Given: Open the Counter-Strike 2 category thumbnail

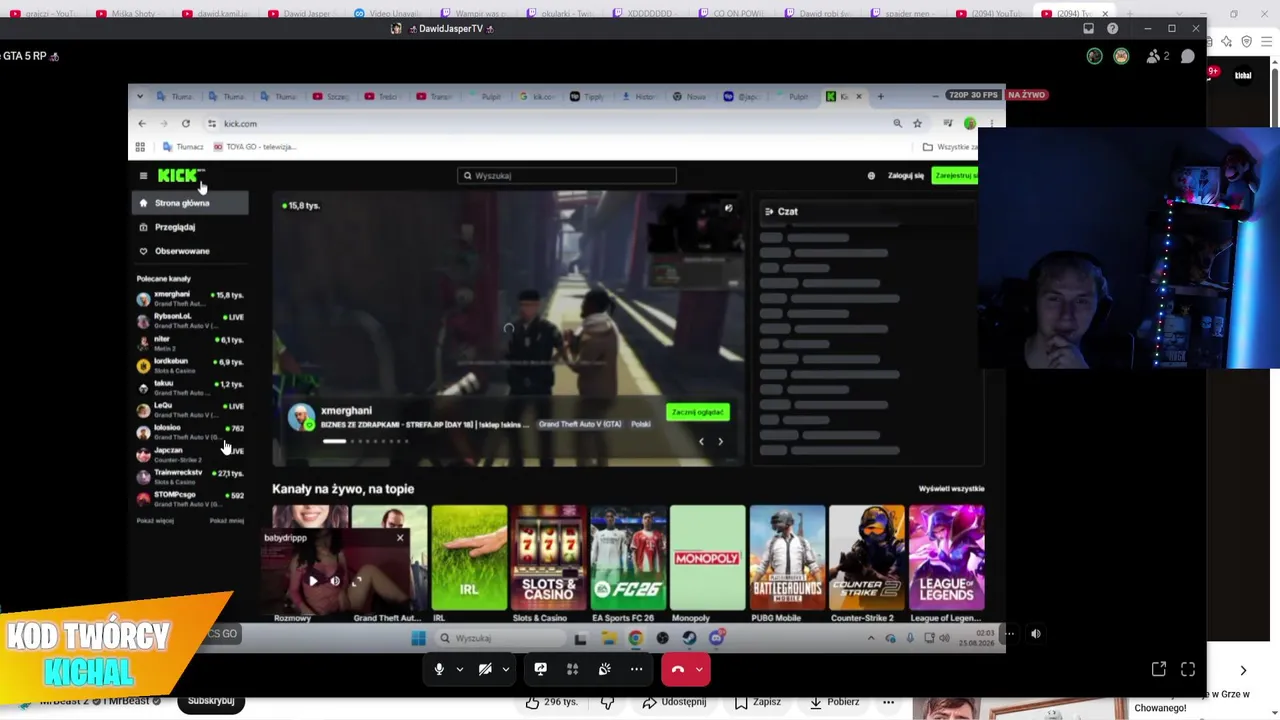Looking at the screenshot, I should (866, 558).
